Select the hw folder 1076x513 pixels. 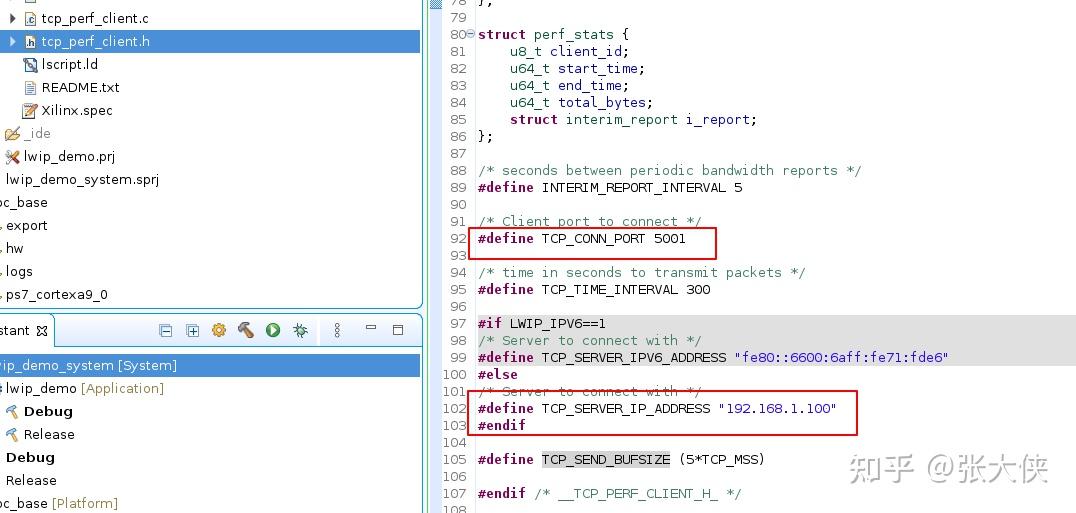tap(14, 248)
